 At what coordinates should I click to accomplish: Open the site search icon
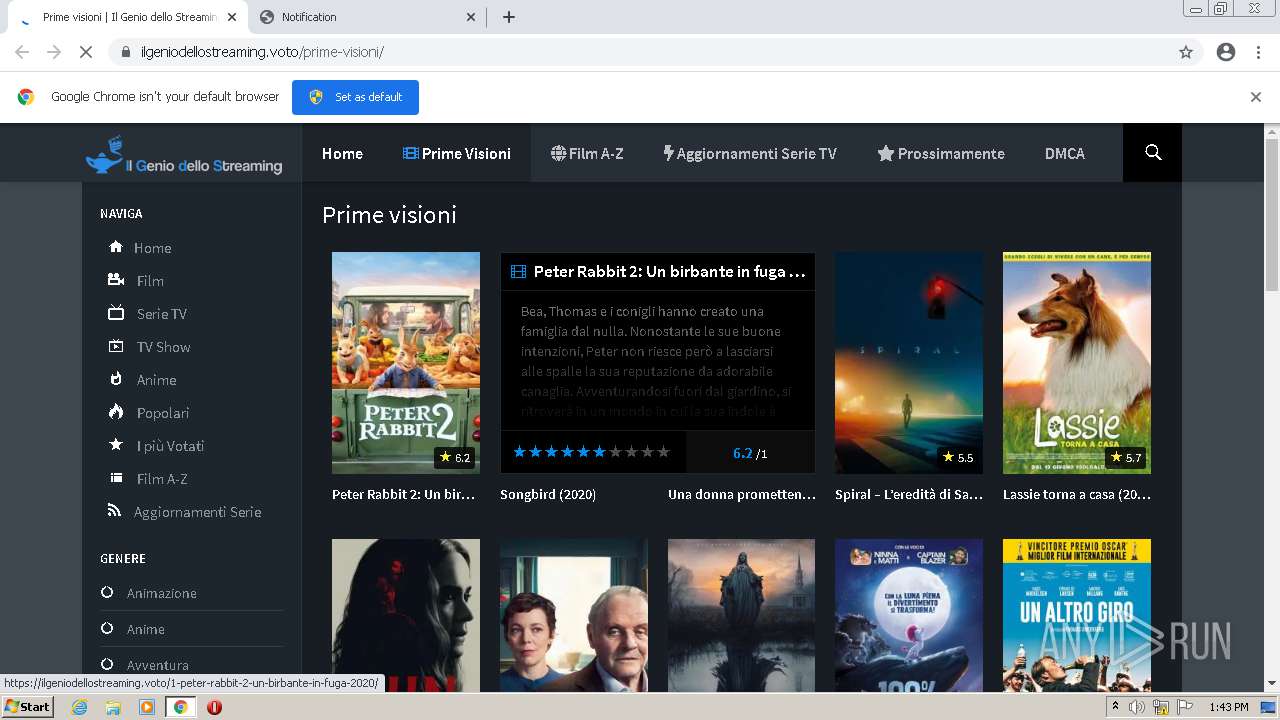coord(1152,153)
